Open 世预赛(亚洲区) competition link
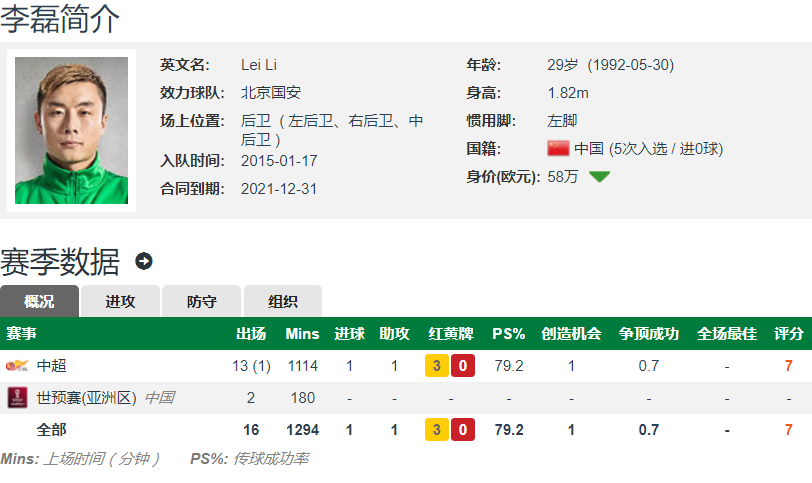Viewport: 812px width, 483px height. click(x=86, y=398)
